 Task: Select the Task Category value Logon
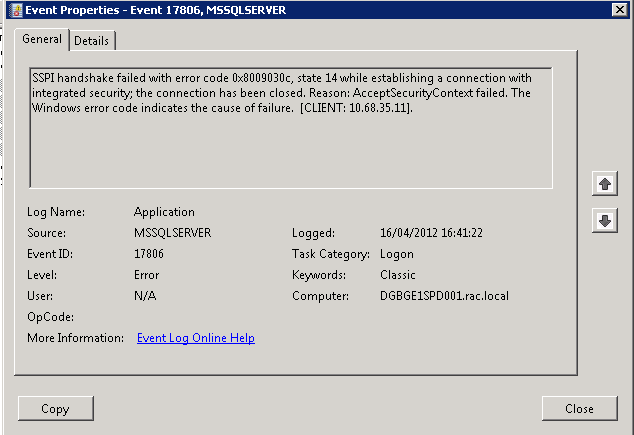397,254
